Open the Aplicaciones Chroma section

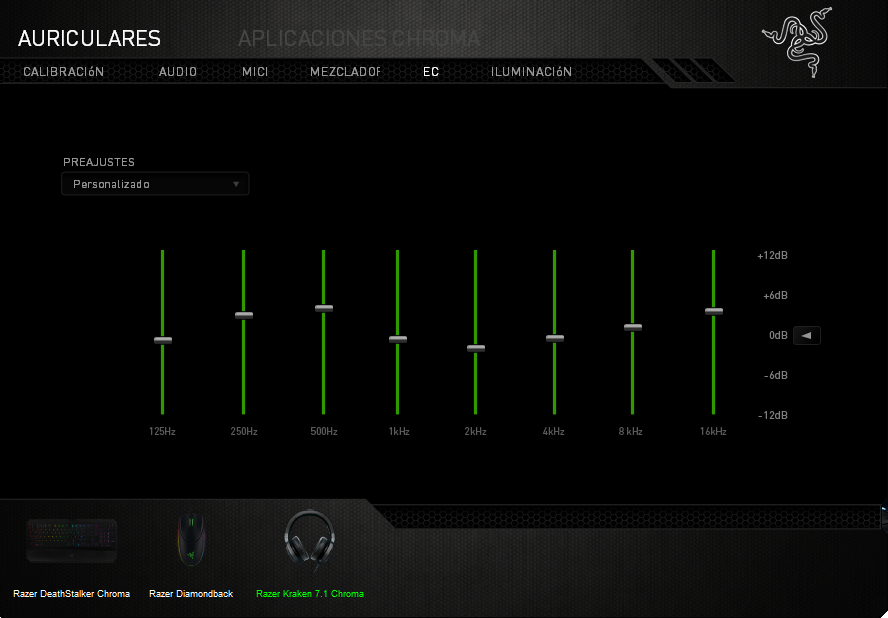pos(359,39)
